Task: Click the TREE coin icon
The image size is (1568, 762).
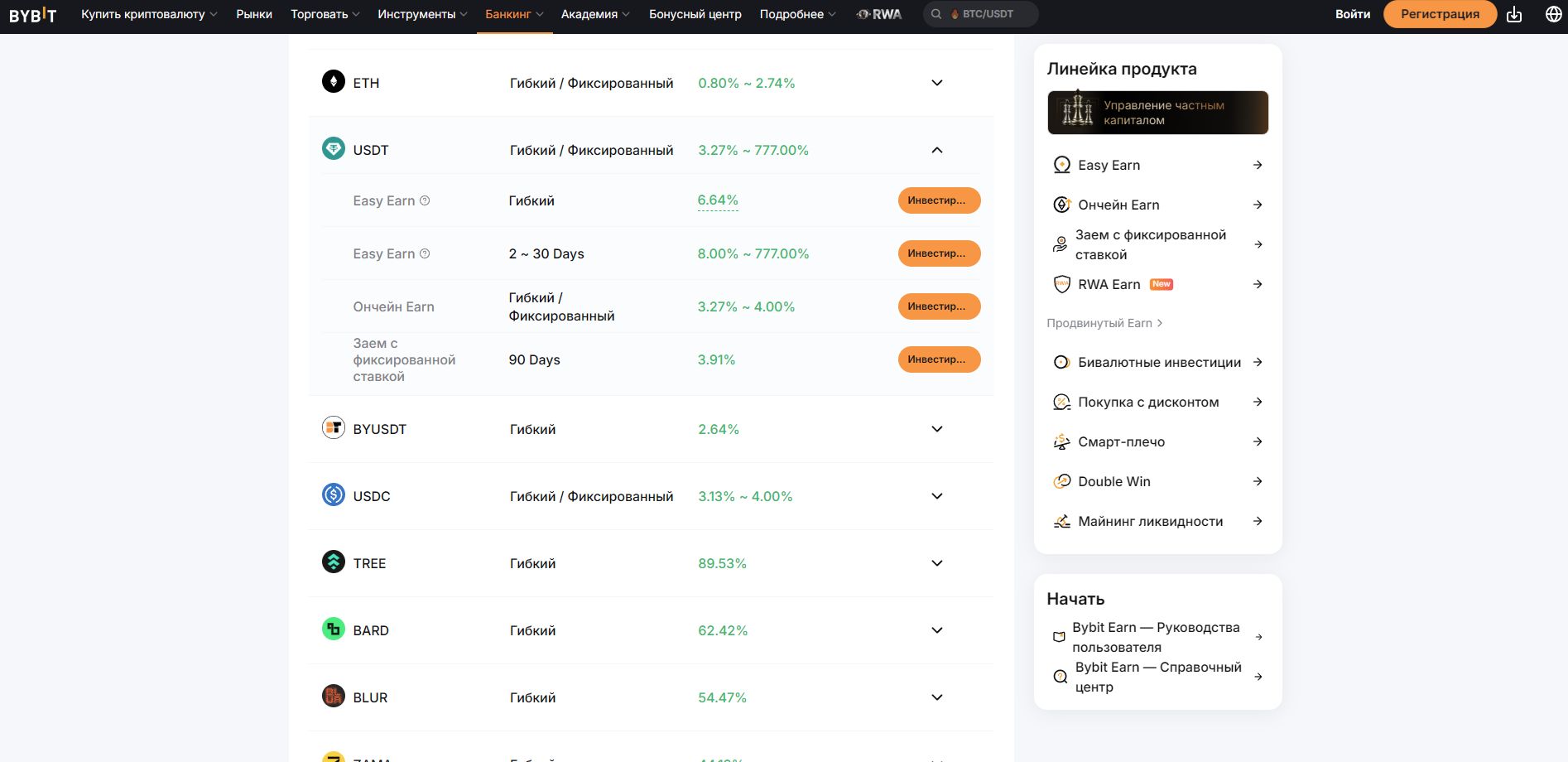Action: pyautogui.click(x=334, y=562)
